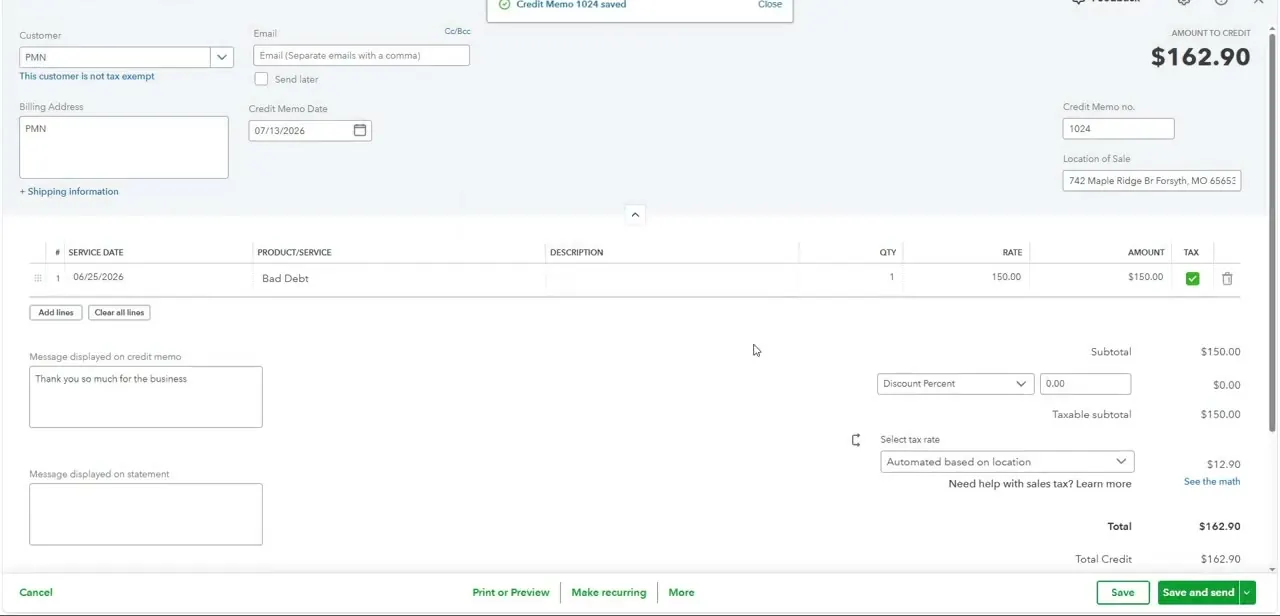Click the Bad Debt product/service cell
This screenshot has height=616, width=1280.
(400, 279)
